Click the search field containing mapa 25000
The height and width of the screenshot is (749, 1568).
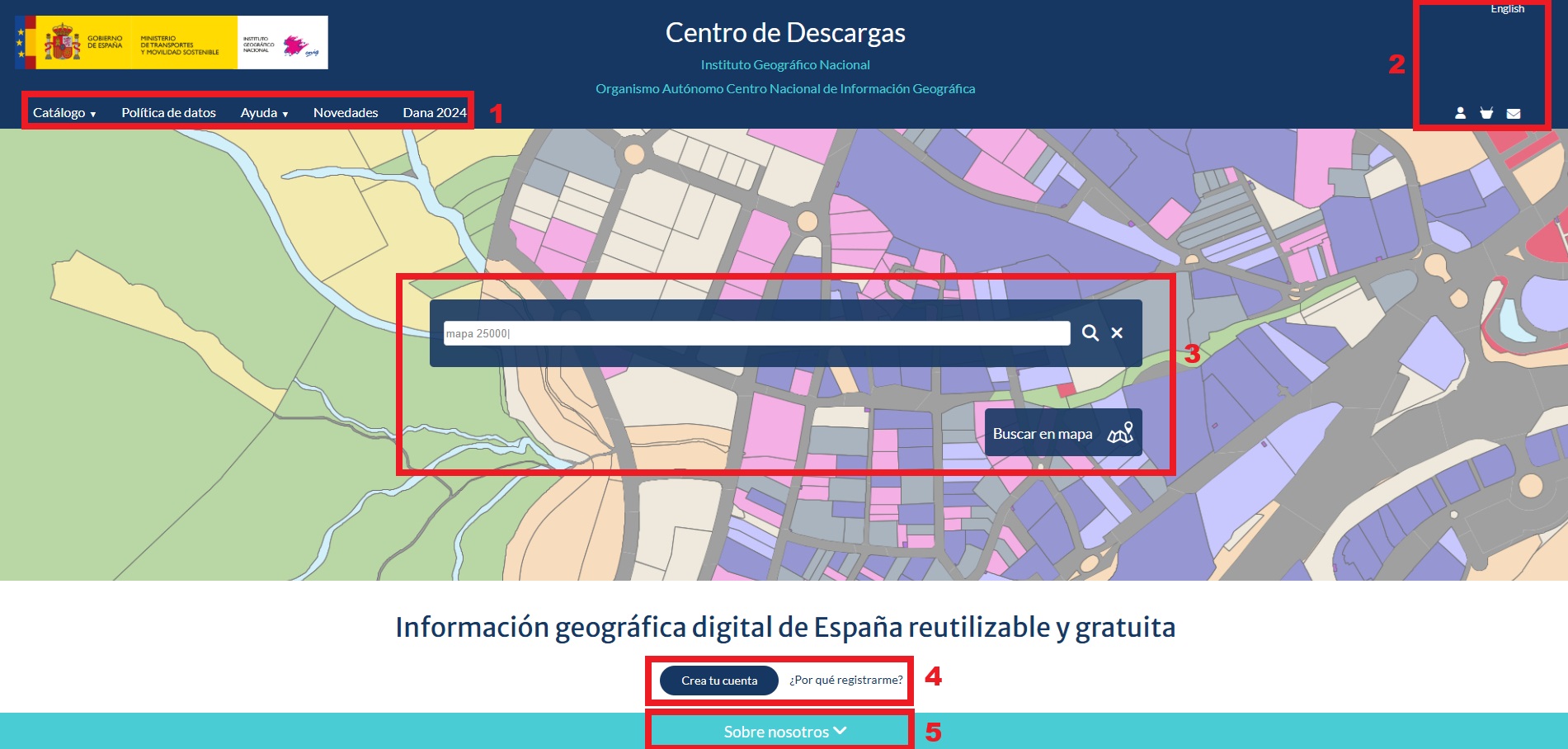(756, 333)
